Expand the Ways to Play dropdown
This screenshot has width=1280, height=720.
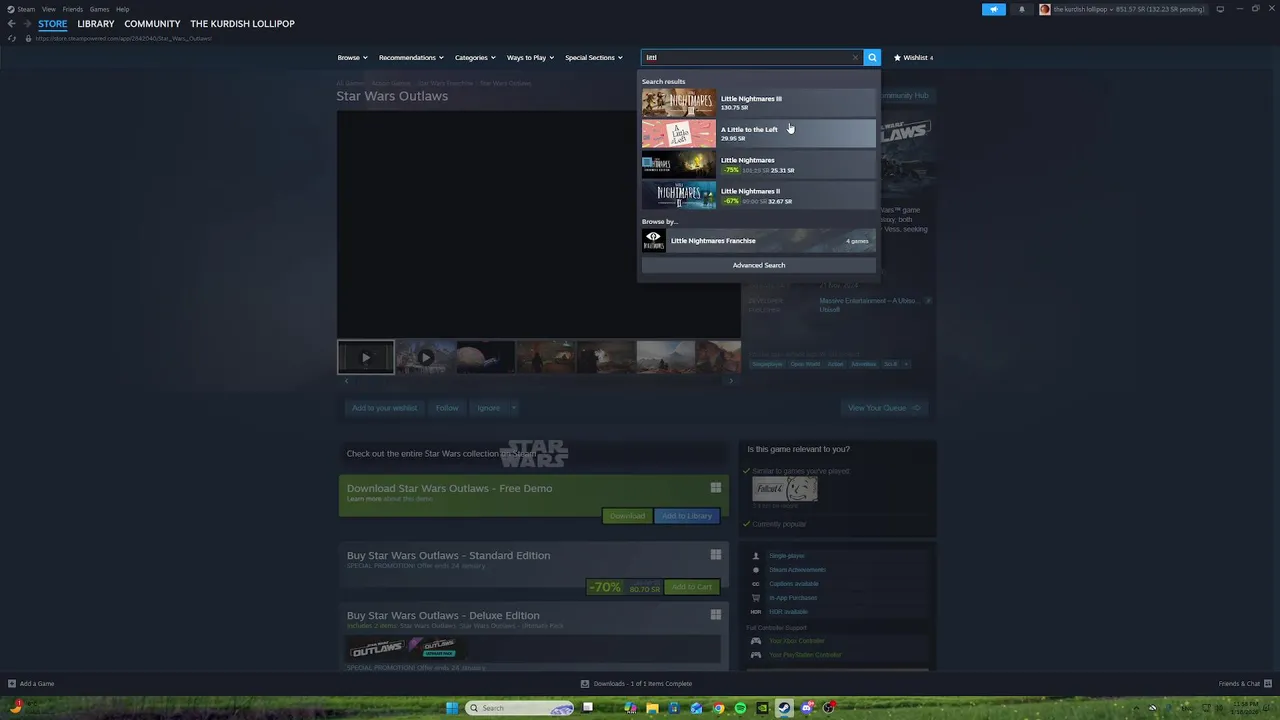tap(530, 57)
